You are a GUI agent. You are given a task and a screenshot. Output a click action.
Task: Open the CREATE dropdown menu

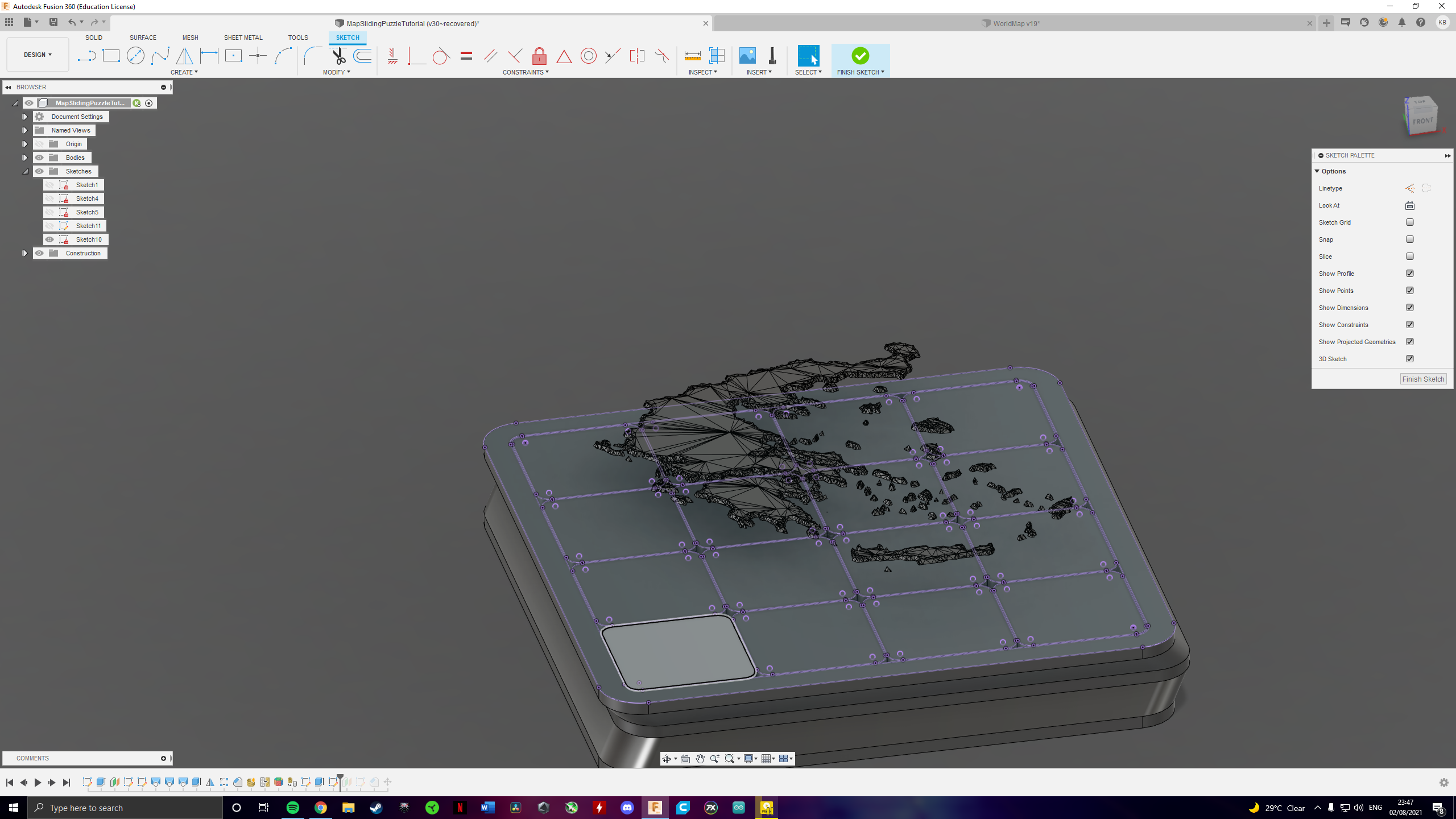coord(184,72)
